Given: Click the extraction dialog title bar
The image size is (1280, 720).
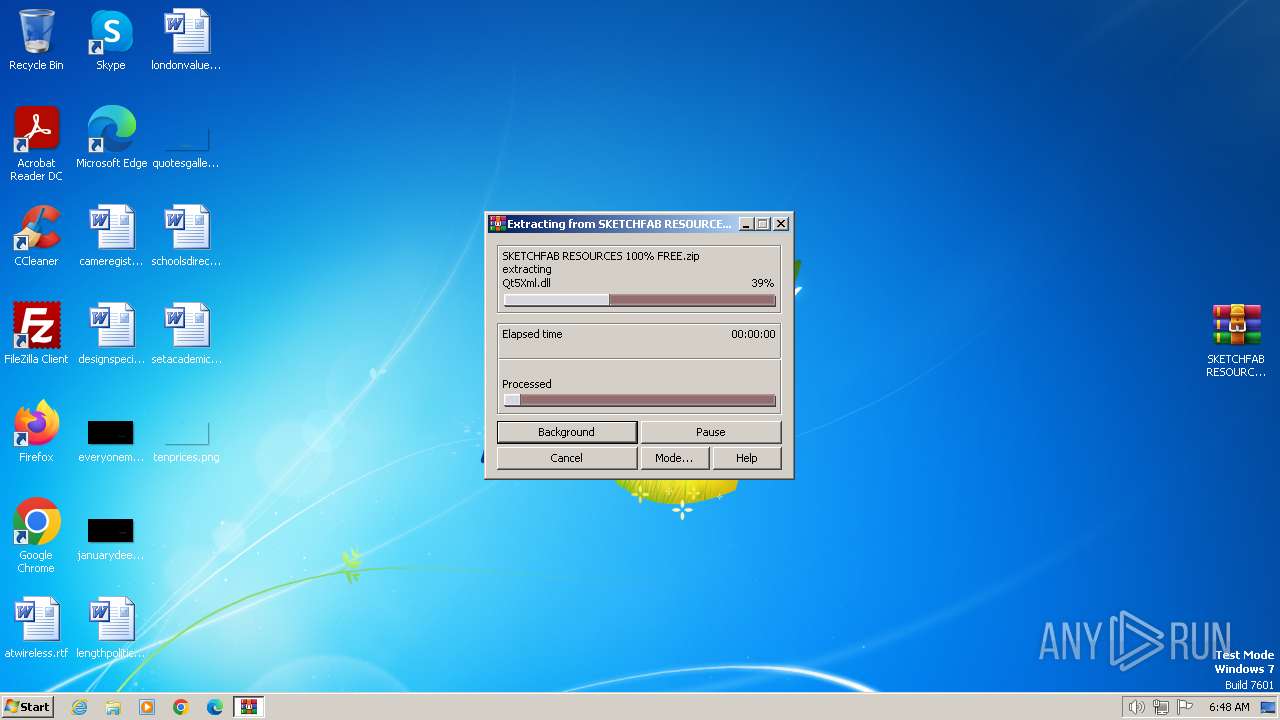Looking at the screenshot, I should [639, 224].
